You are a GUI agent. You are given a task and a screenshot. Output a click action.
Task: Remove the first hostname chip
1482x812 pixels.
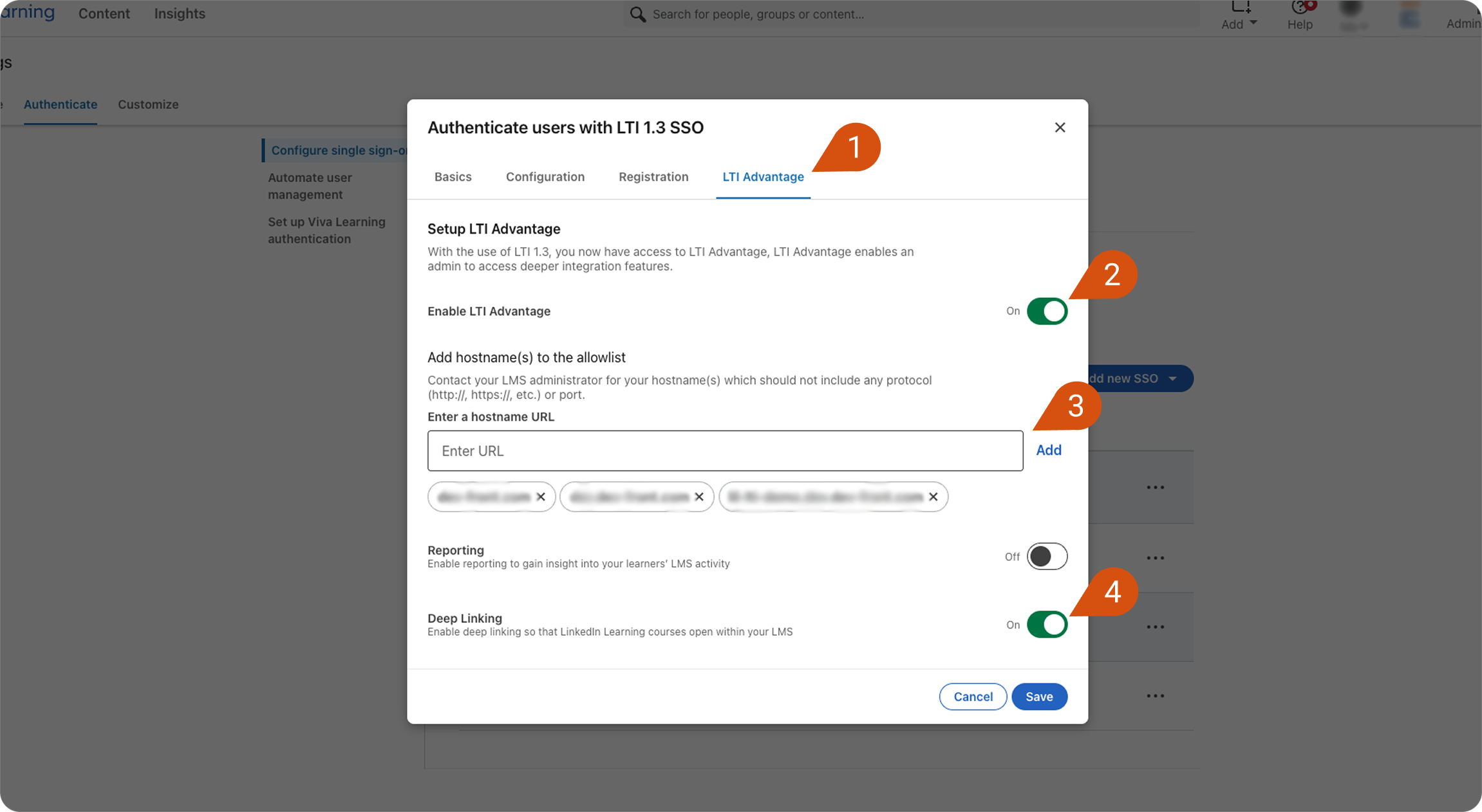click(x=541, y=497)
